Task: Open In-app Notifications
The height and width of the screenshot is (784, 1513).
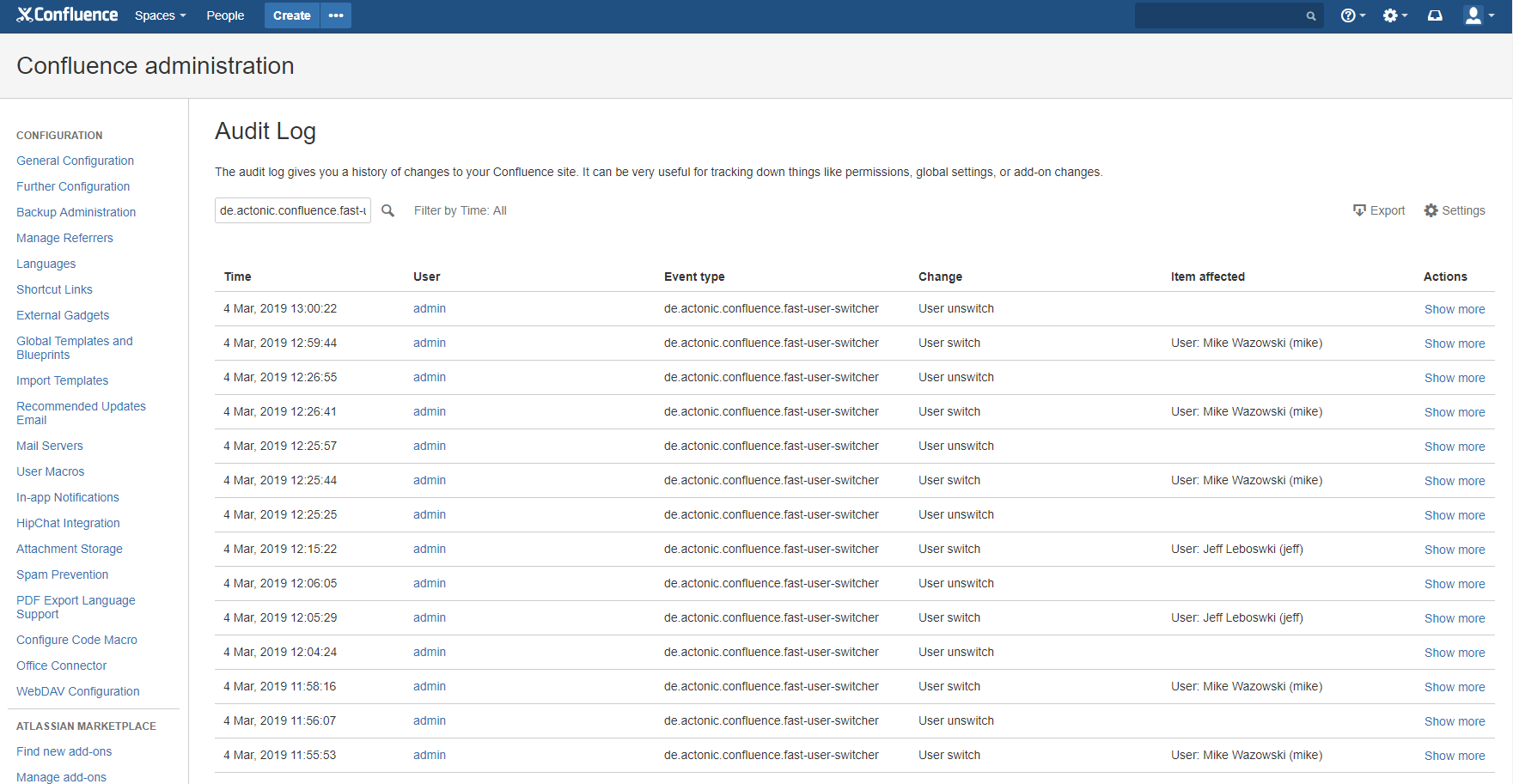Action: (x=68, y=497)
